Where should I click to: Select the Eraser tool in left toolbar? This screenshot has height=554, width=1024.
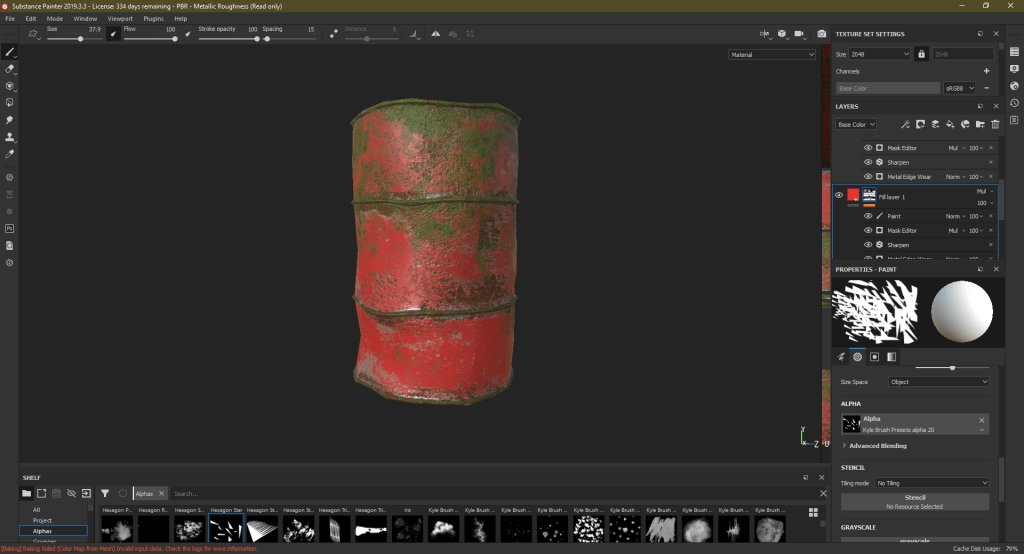pyautogui.click(x=10, y=69)
